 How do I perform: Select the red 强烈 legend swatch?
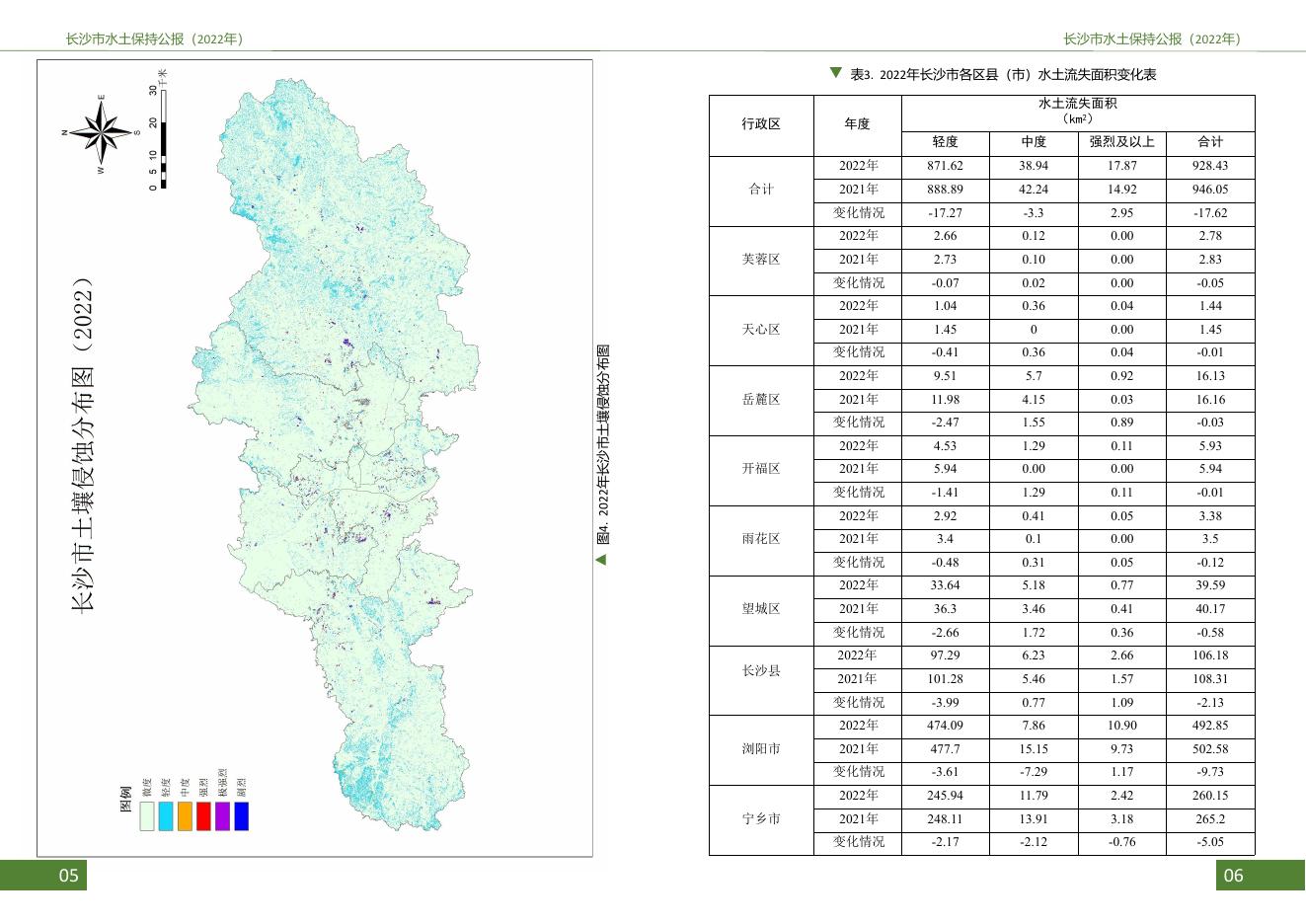tap(203, 816)
